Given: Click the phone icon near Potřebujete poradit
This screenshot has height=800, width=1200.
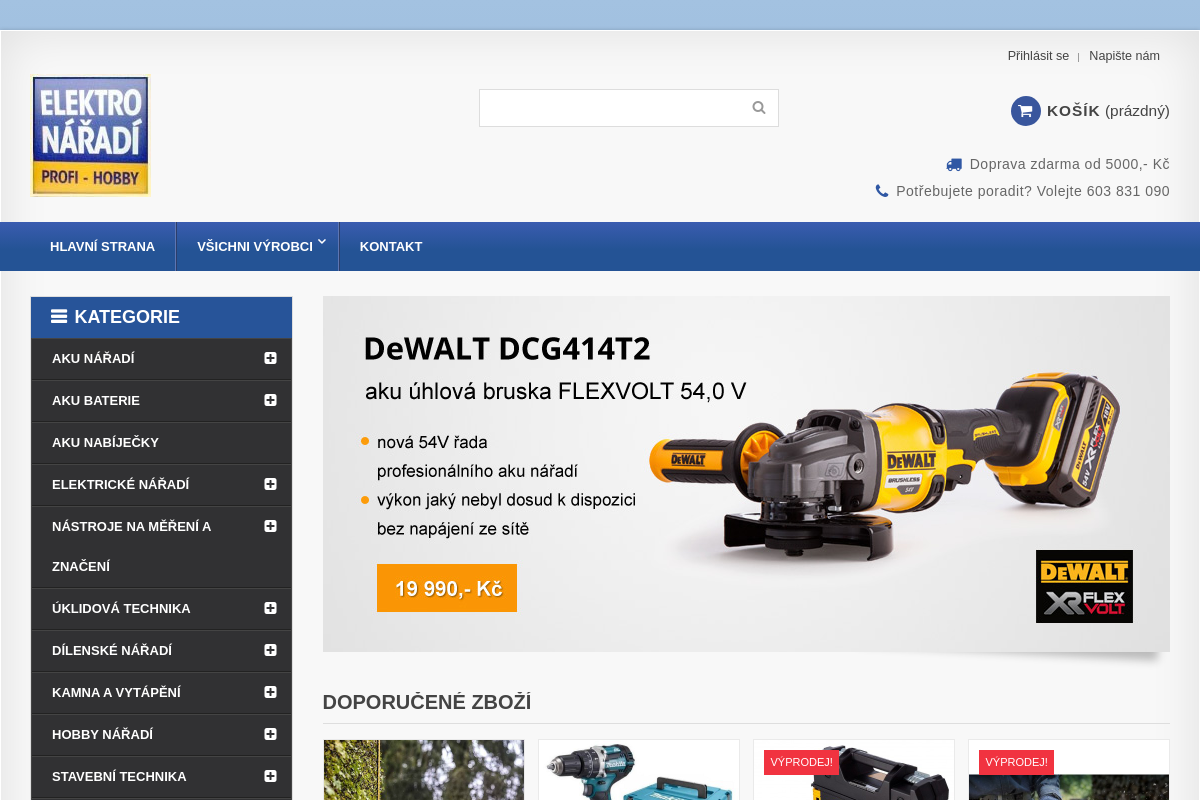Looking at the screenshot, I should point(882,191).
